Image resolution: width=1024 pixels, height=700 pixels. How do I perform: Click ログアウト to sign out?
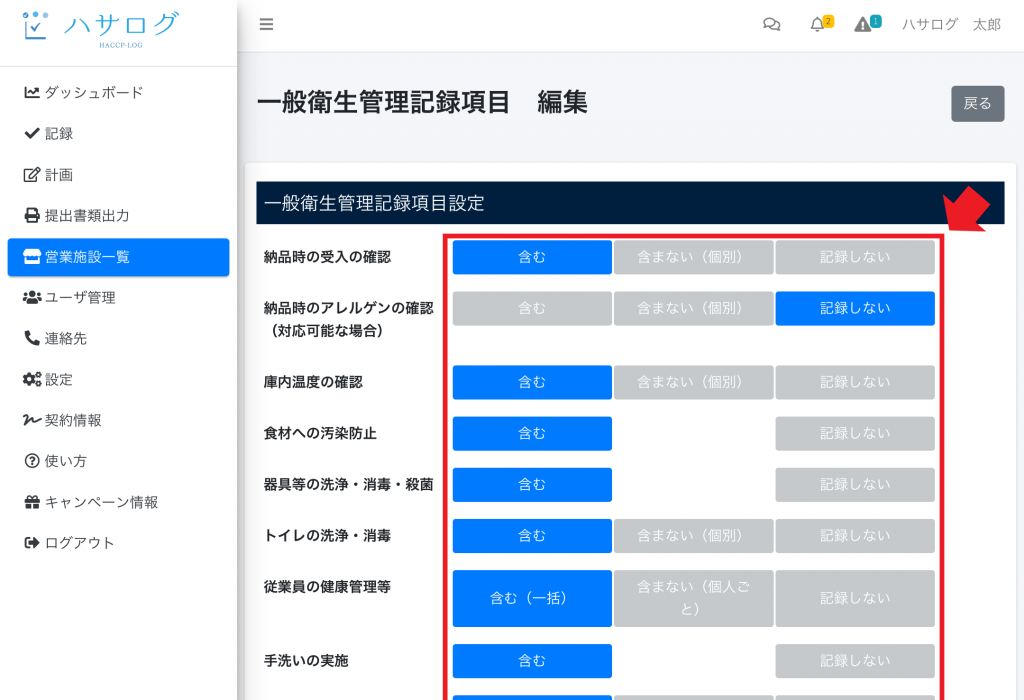79,543
